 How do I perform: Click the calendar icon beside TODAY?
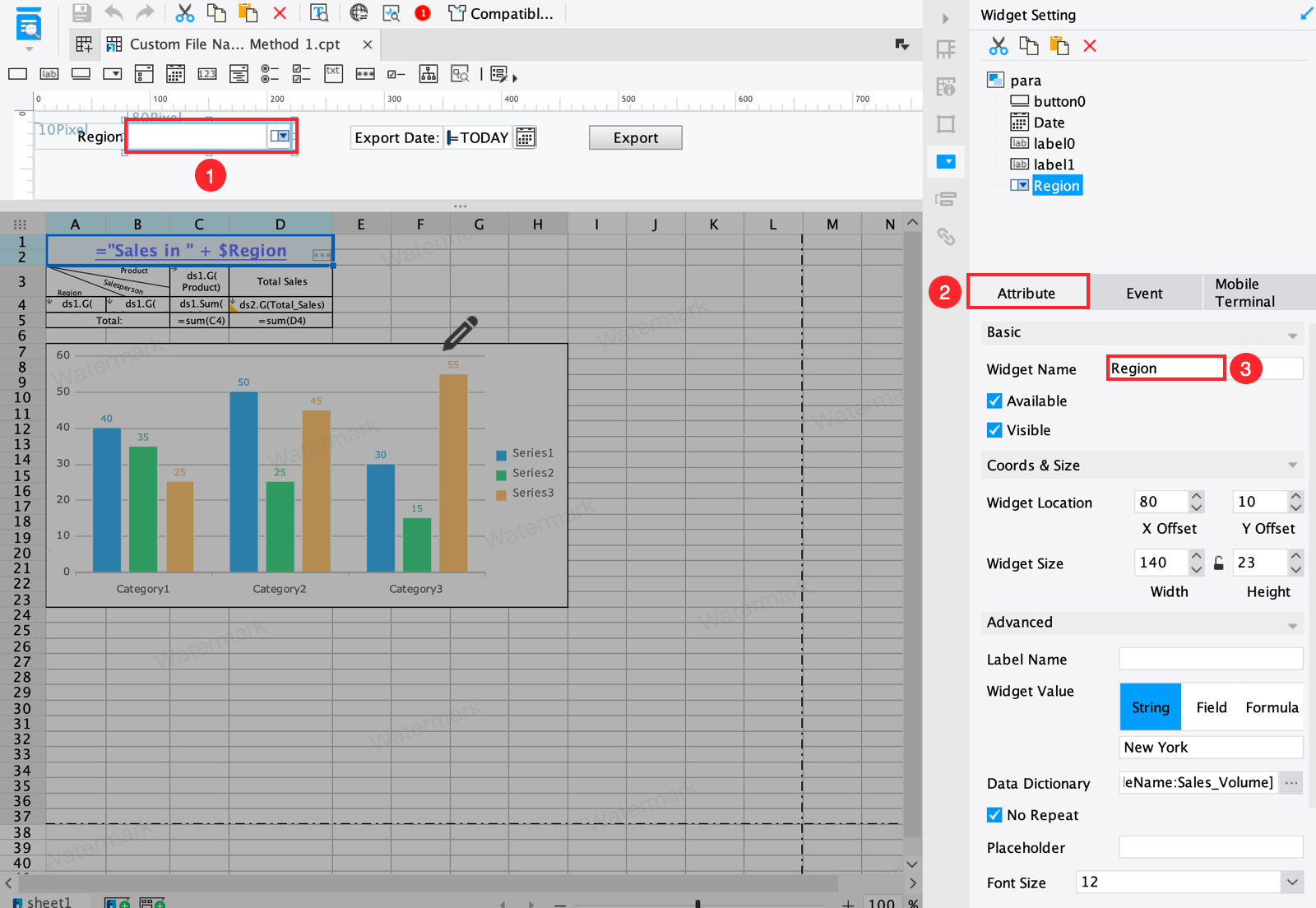526,137
